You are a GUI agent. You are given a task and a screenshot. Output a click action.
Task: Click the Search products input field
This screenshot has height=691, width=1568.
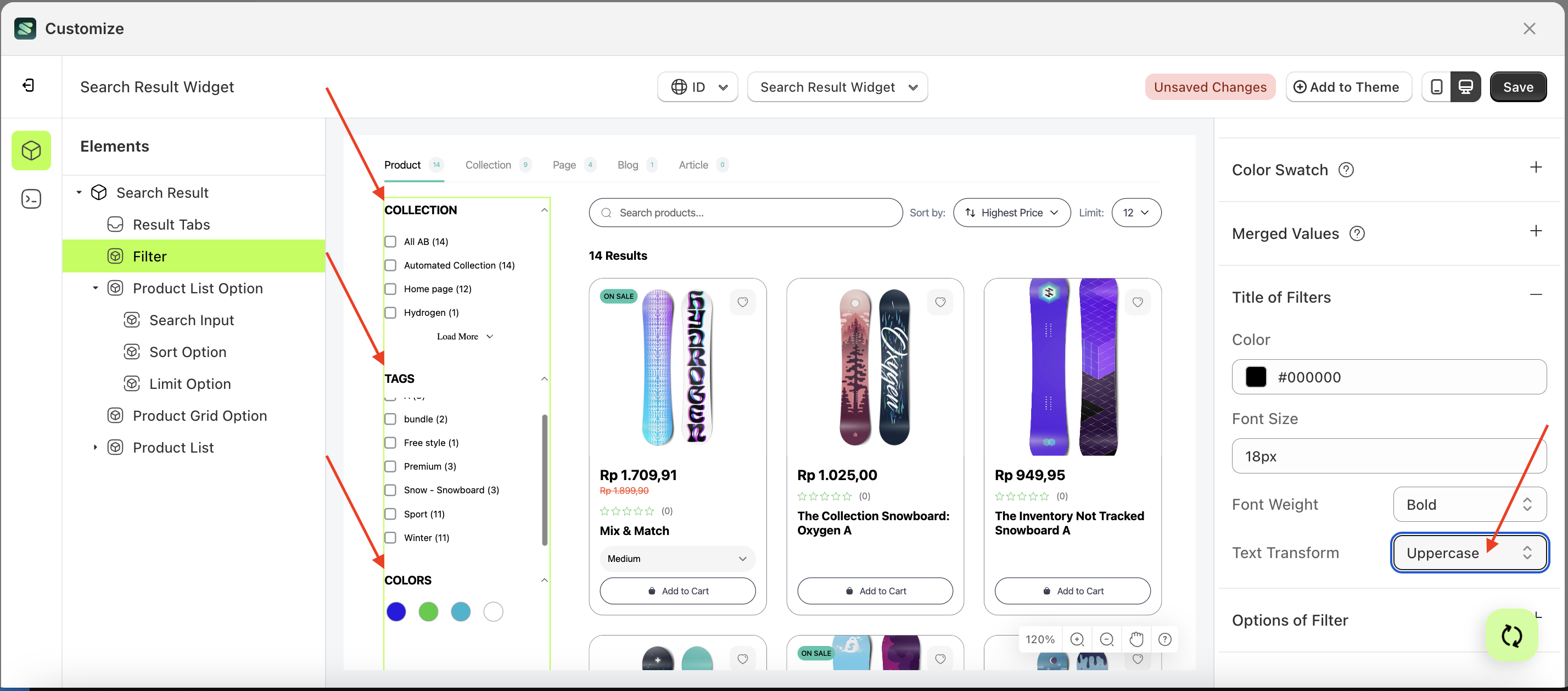pos(745,213)
